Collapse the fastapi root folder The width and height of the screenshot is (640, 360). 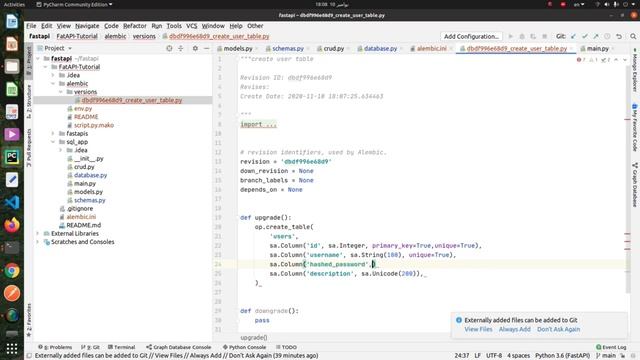pos(38,58)
